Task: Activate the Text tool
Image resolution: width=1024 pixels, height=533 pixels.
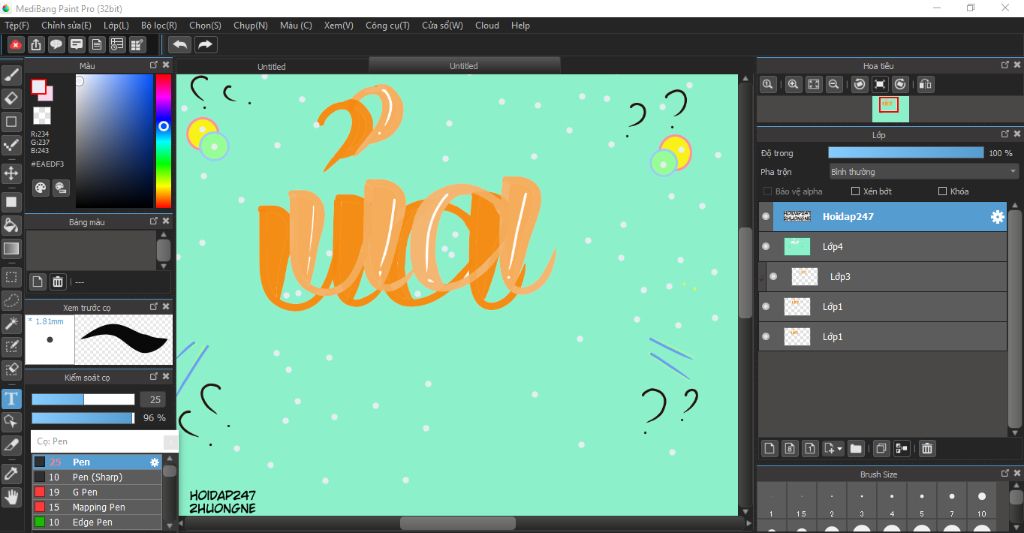Action: click(x=11, y=398)
